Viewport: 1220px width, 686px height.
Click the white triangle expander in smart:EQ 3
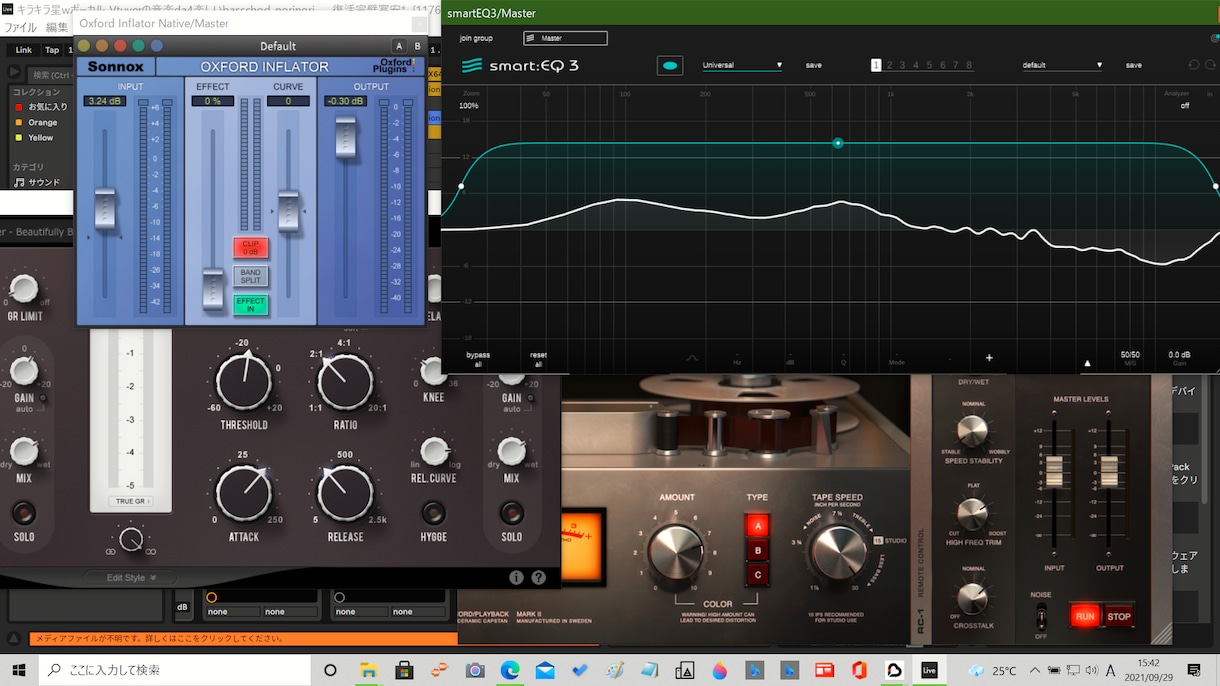(x=1087, y=363)
